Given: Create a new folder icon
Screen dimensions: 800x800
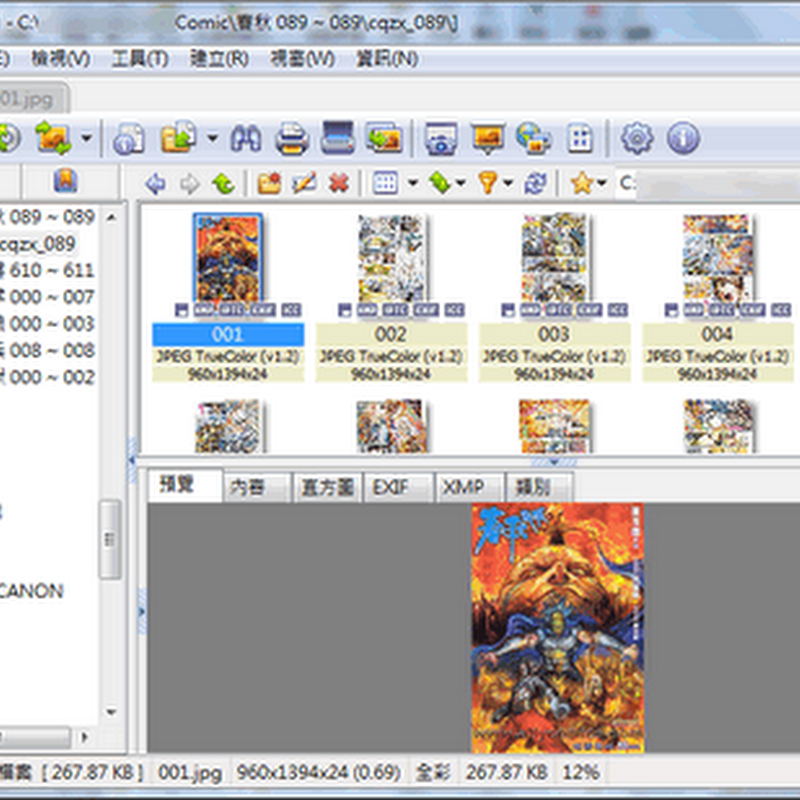Looking at the screenshot, I should (269, 183).
